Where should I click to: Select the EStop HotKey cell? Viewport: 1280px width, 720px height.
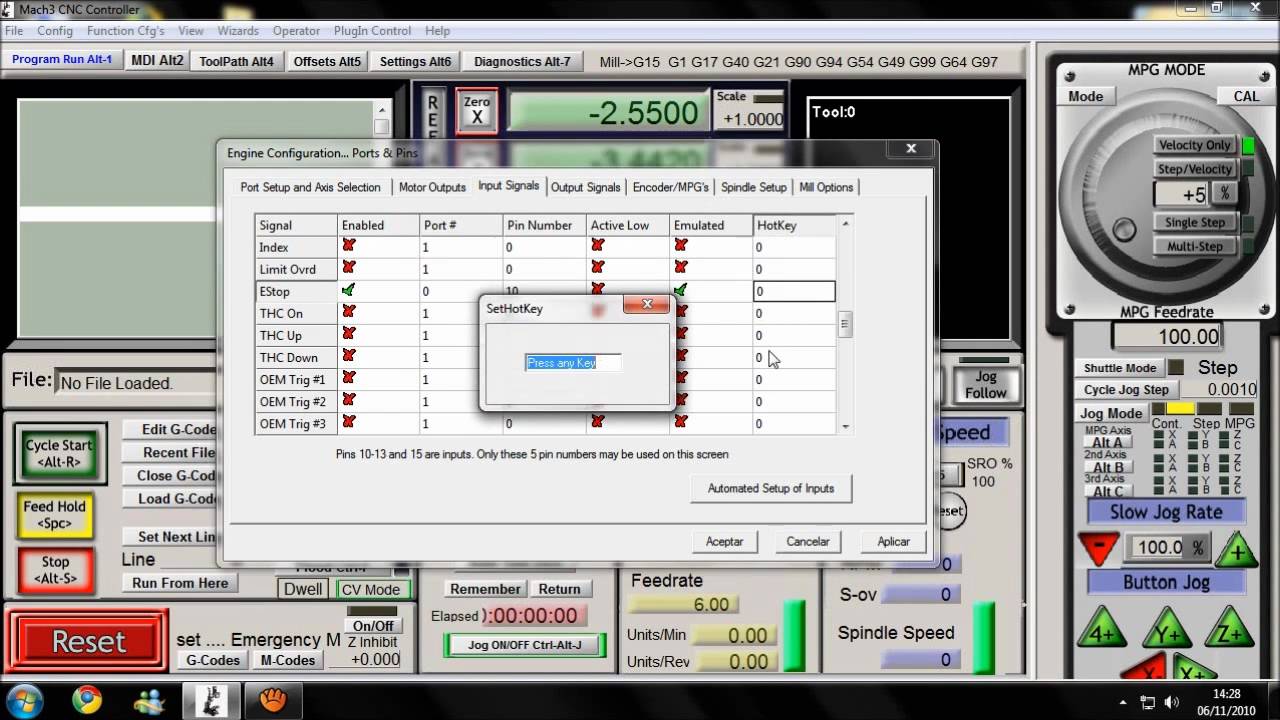(x=794, y=291)
